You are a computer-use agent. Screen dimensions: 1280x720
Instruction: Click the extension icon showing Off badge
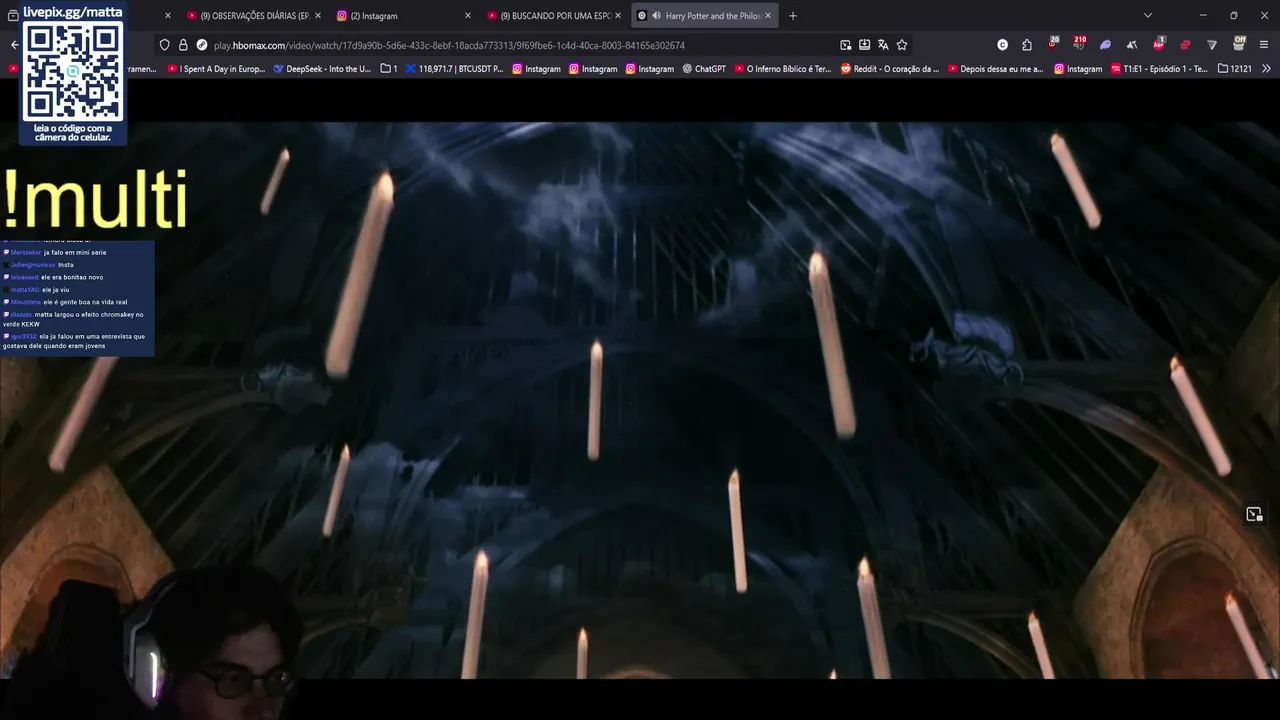[x=1239, y=44]
